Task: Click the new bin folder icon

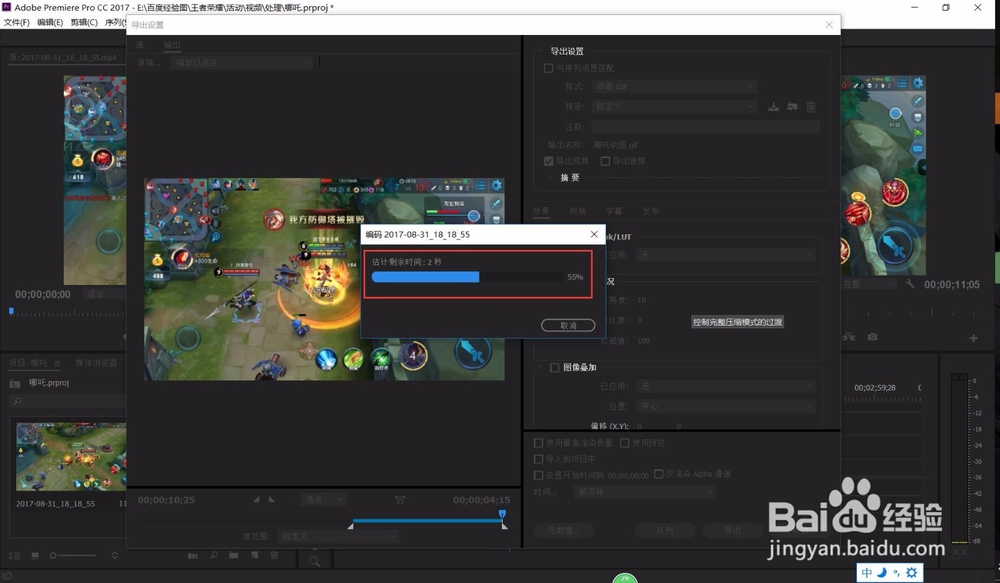Action: tap(234, 556)
